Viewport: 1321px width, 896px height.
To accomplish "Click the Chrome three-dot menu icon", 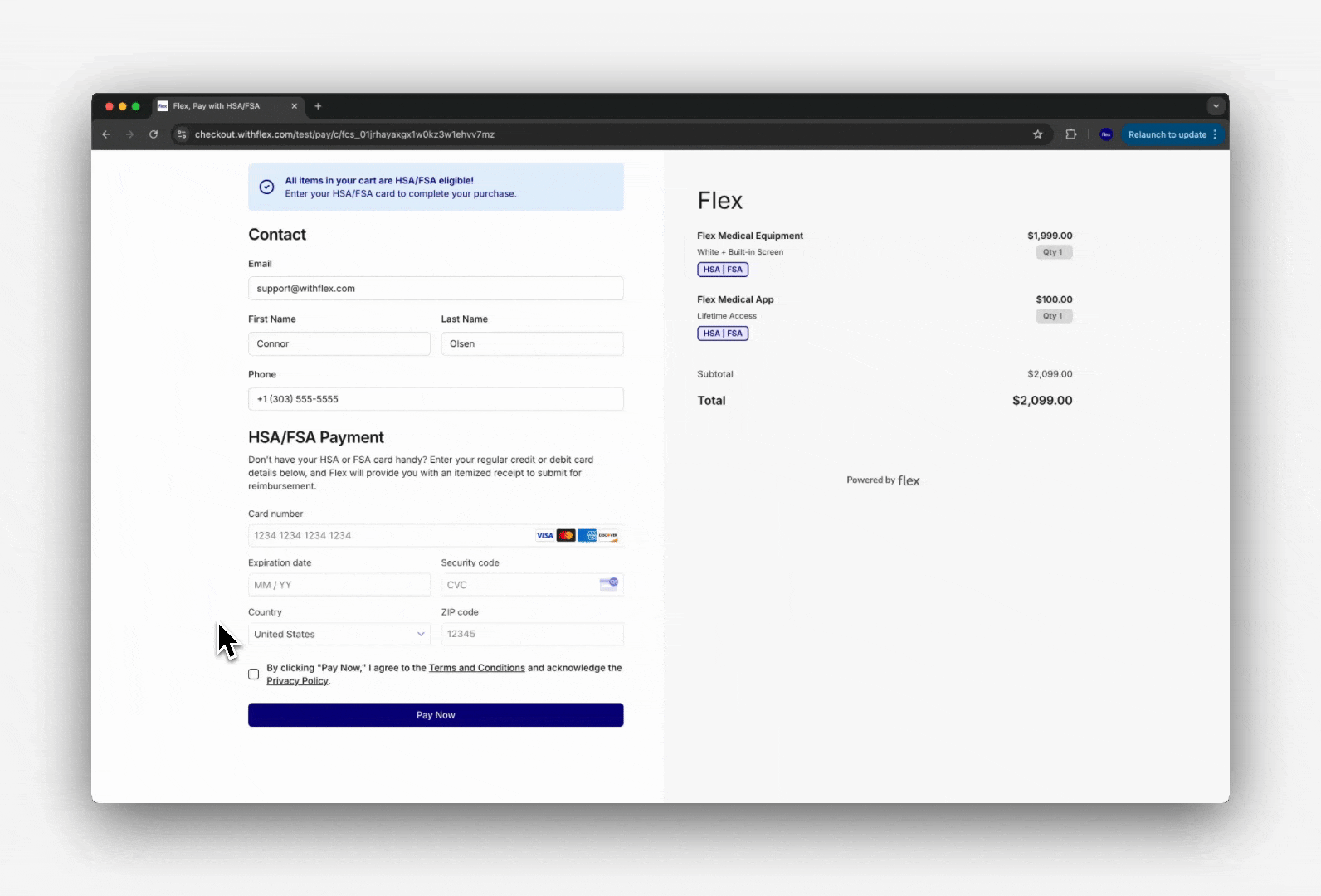I will [1215, 134].
